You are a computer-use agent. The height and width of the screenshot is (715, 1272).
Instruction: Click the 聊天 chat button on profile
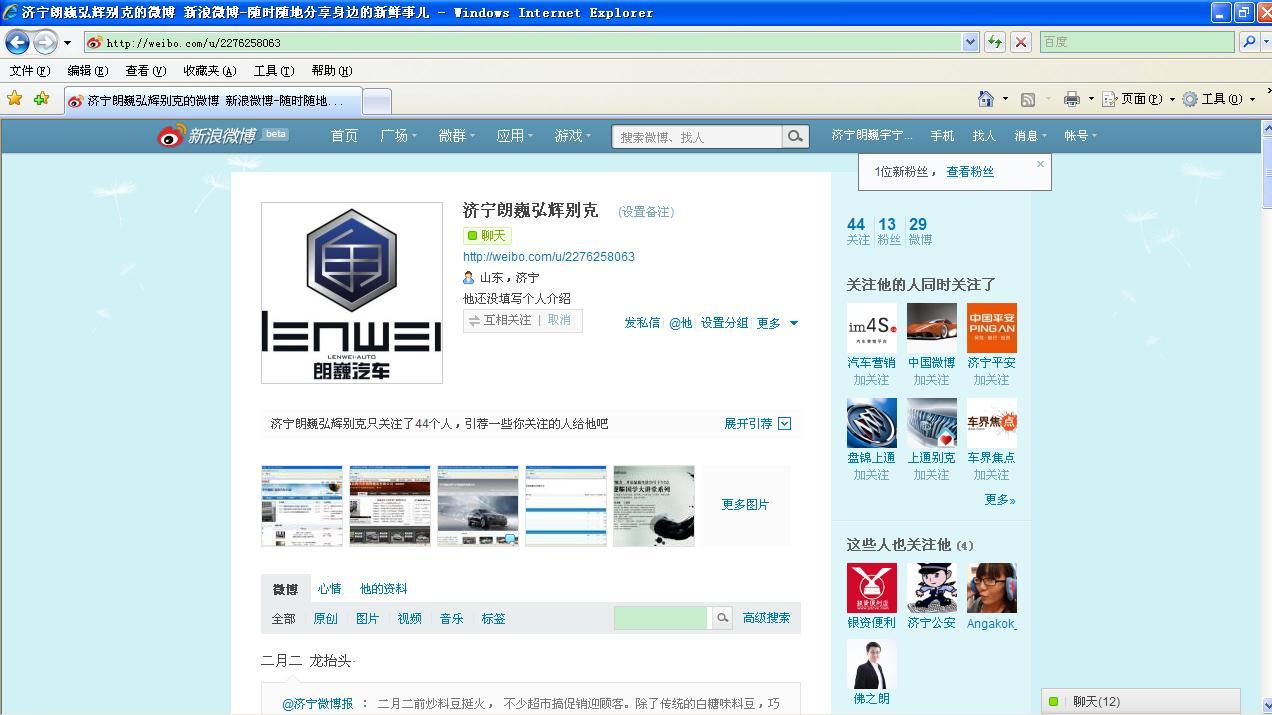(x=487, y=235)
